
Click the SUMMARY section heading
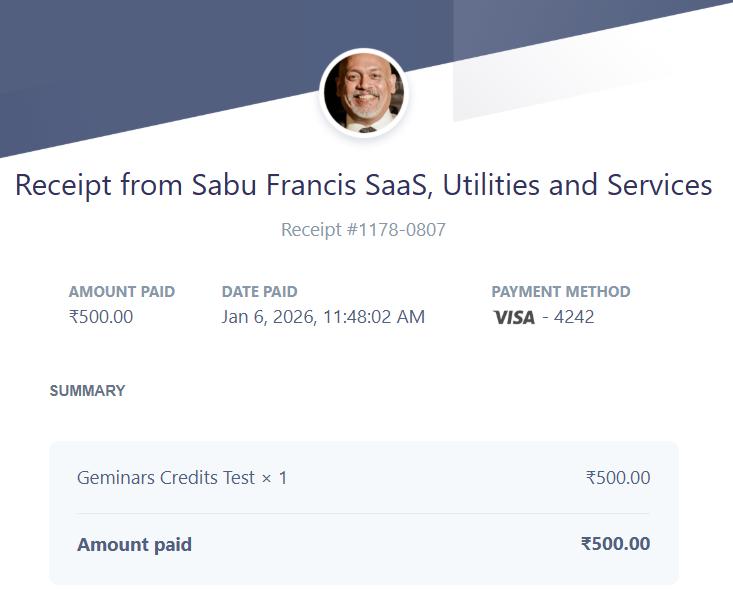coord(88,391)
